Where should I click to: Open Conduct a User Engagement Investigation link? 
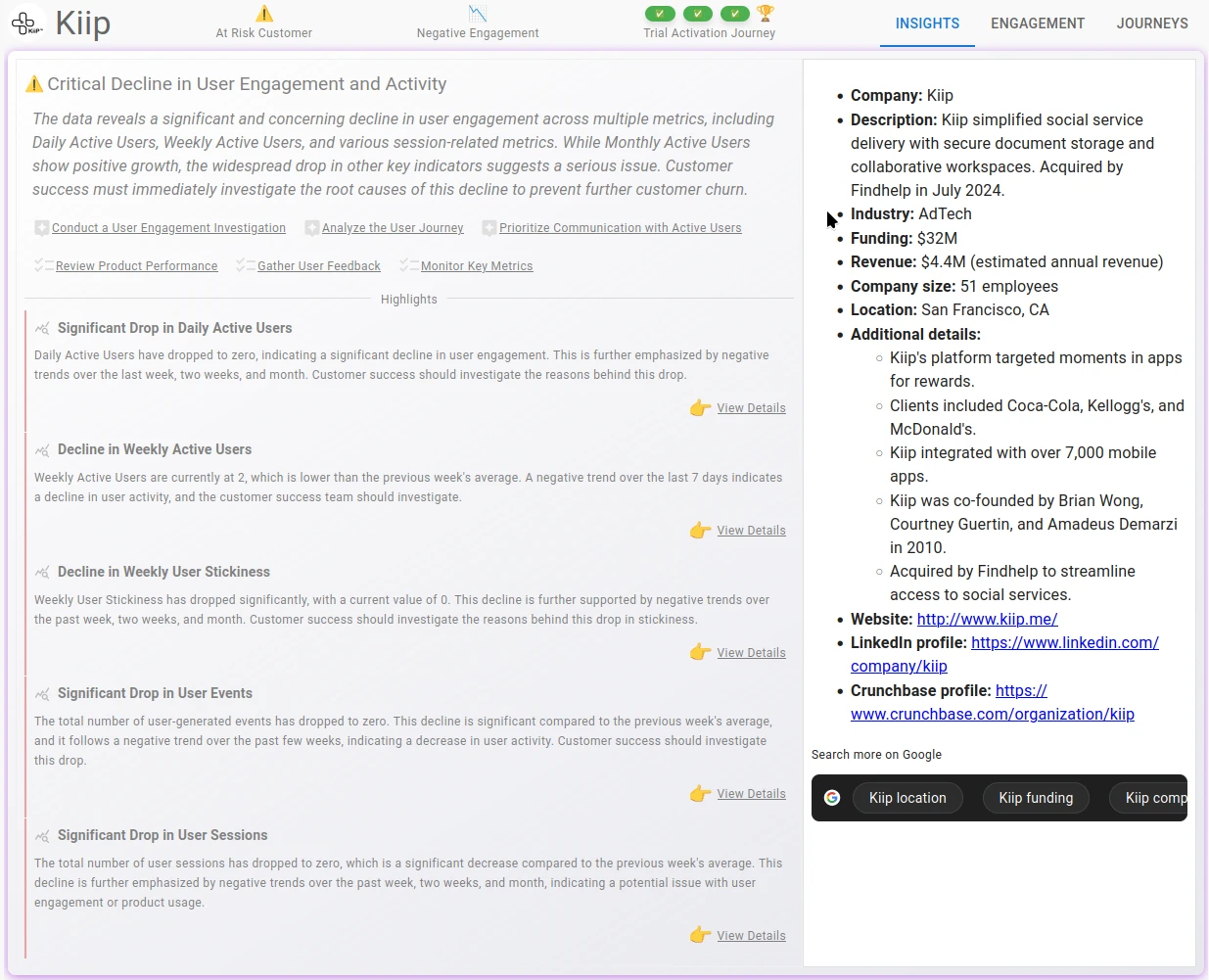tap(168, 228)
